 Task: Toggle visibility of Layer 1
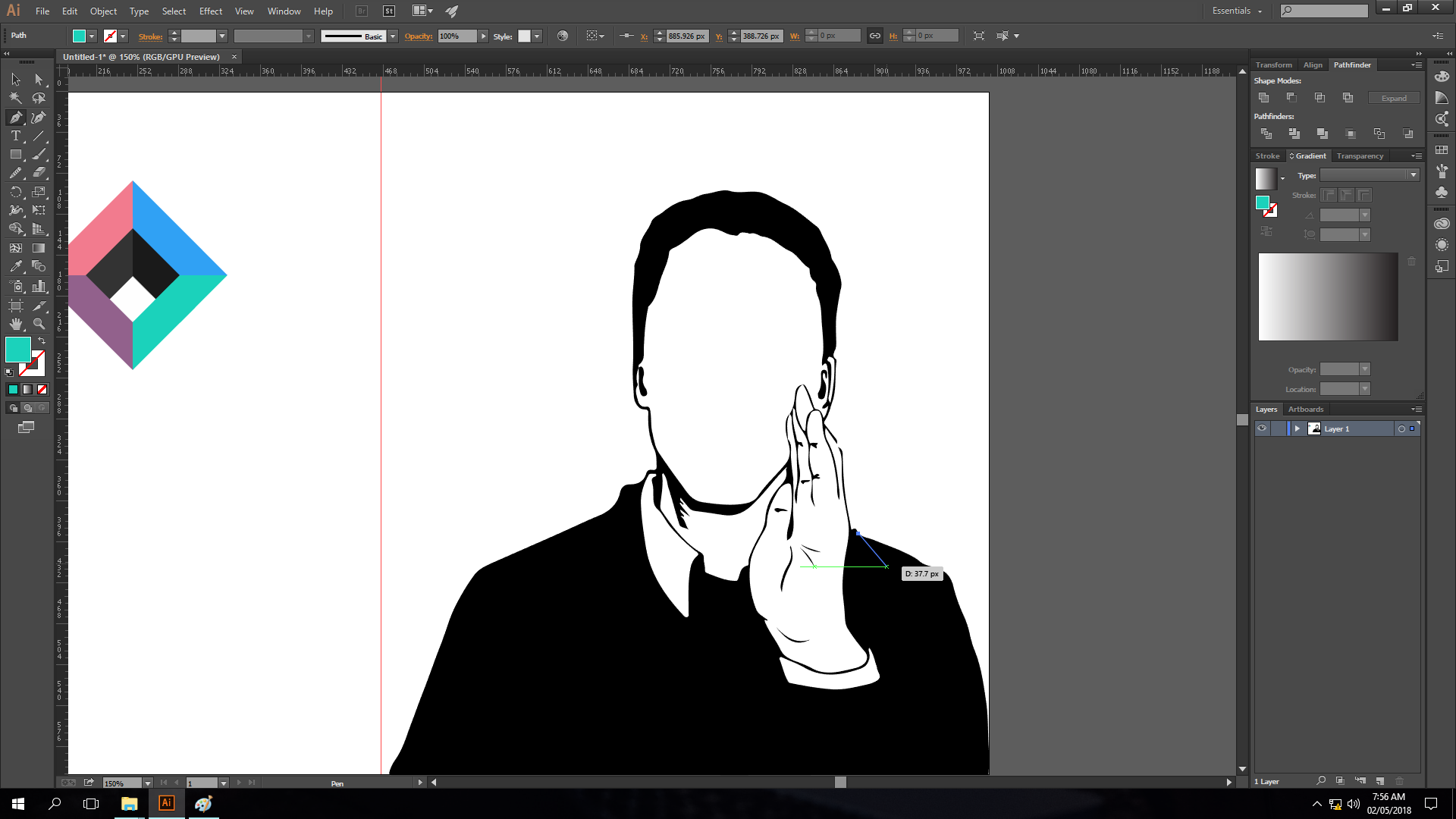pyautogui.click(x=1262, y=428)
